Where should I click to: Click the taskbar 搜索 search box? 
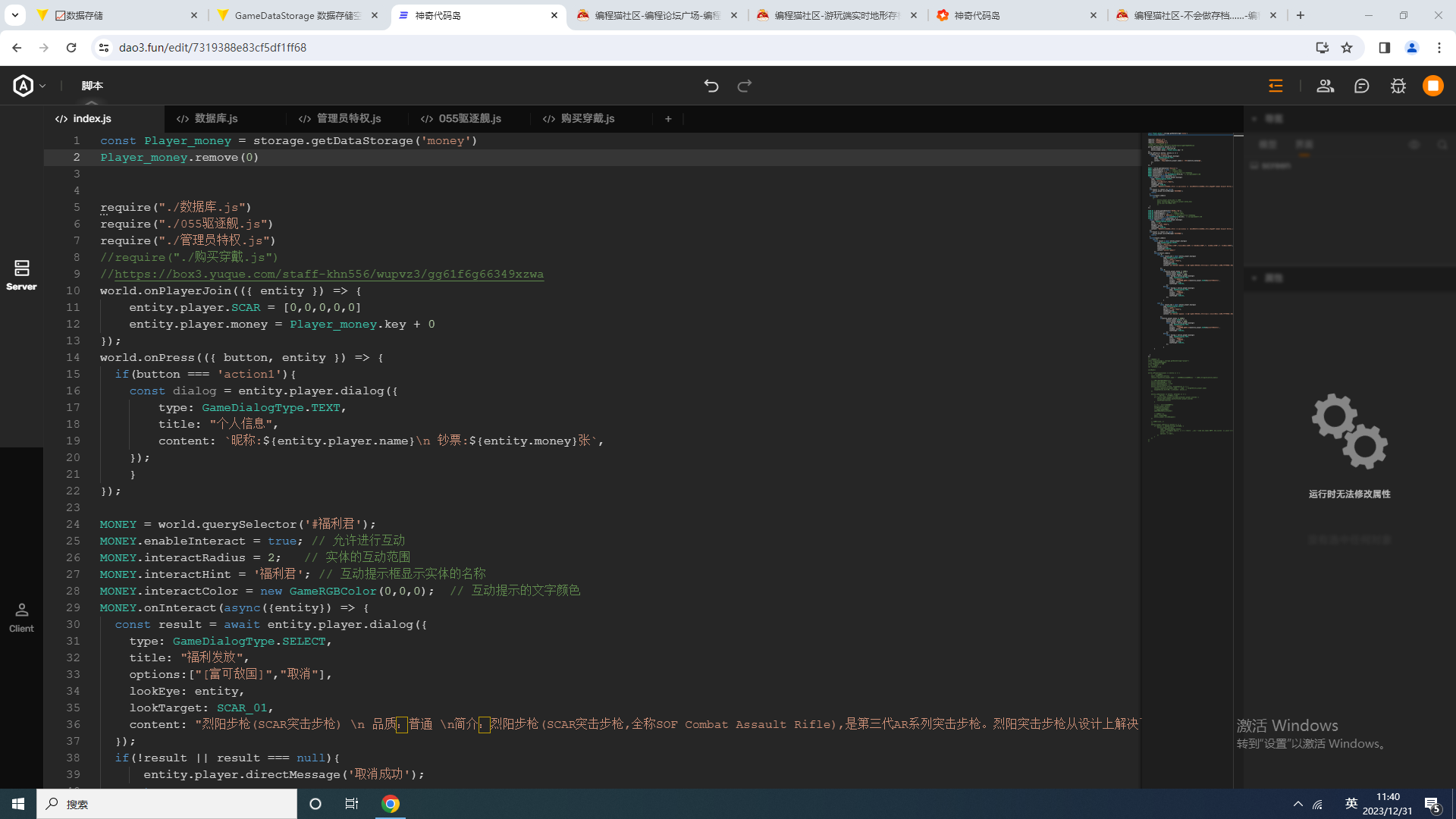pyautogui.click(x=167, y=804)
